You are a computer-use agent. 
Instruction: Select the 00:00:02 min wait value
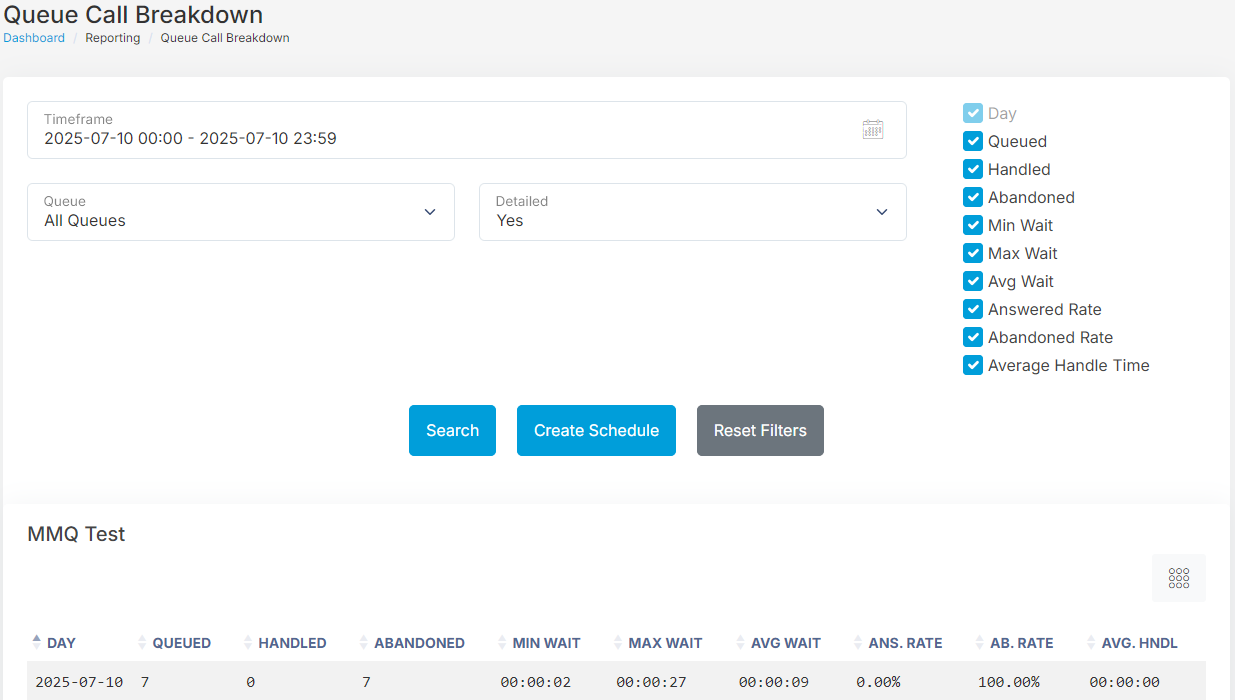tap(536, 682)
